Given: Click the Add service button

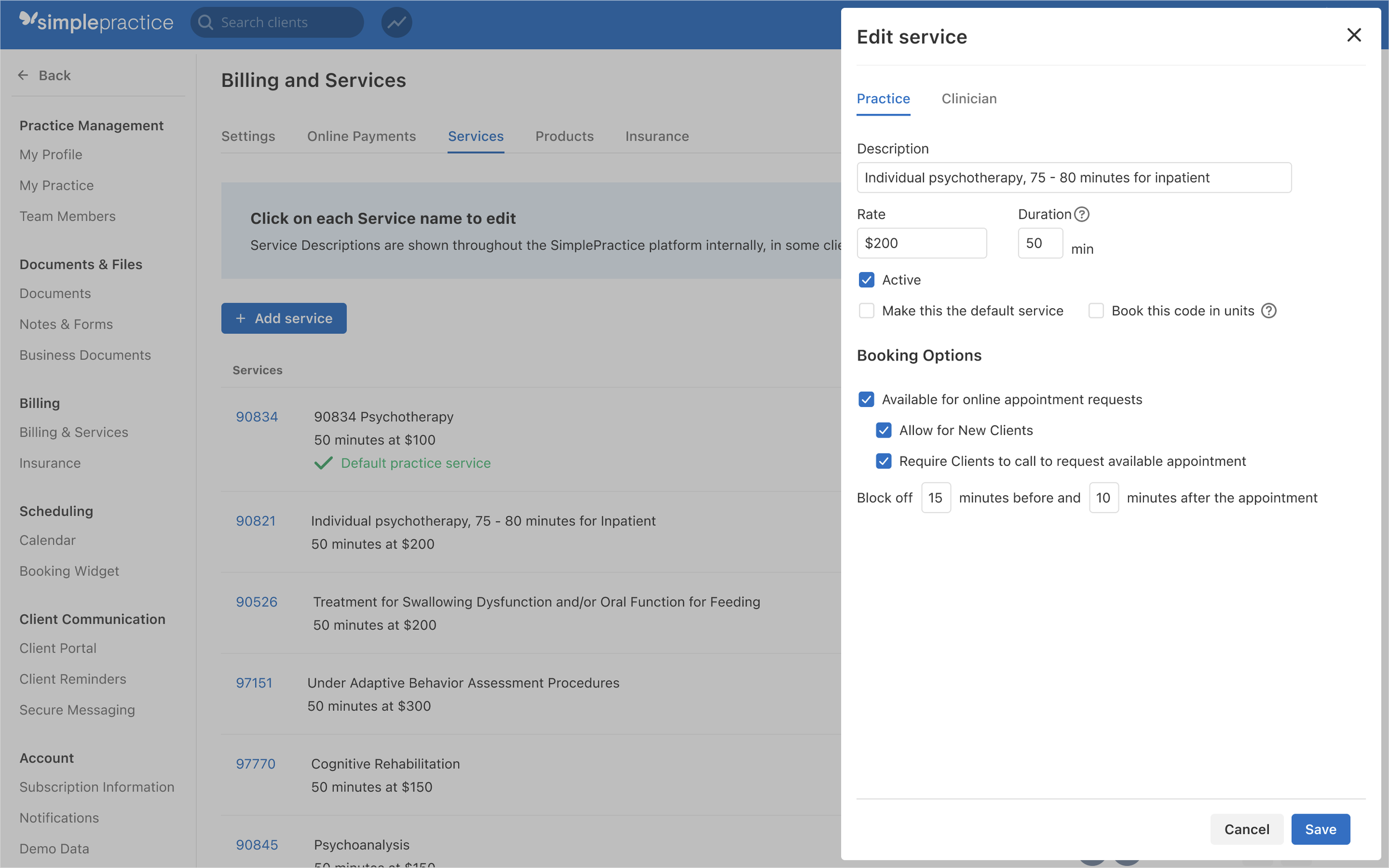Looking at the screenshot, I should (x=284, y=318).
